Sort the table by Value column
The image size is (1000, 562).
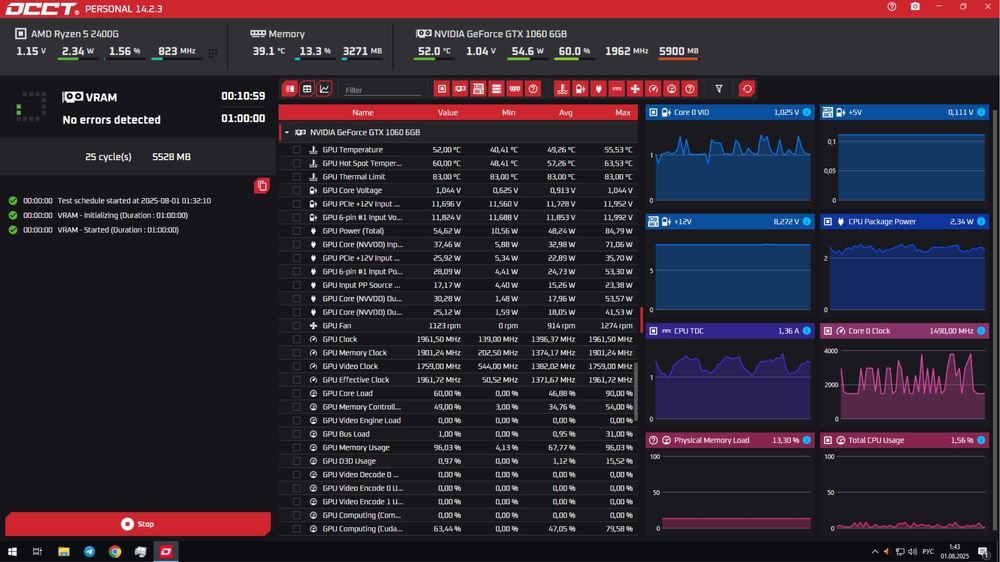[x=448, y=113]
